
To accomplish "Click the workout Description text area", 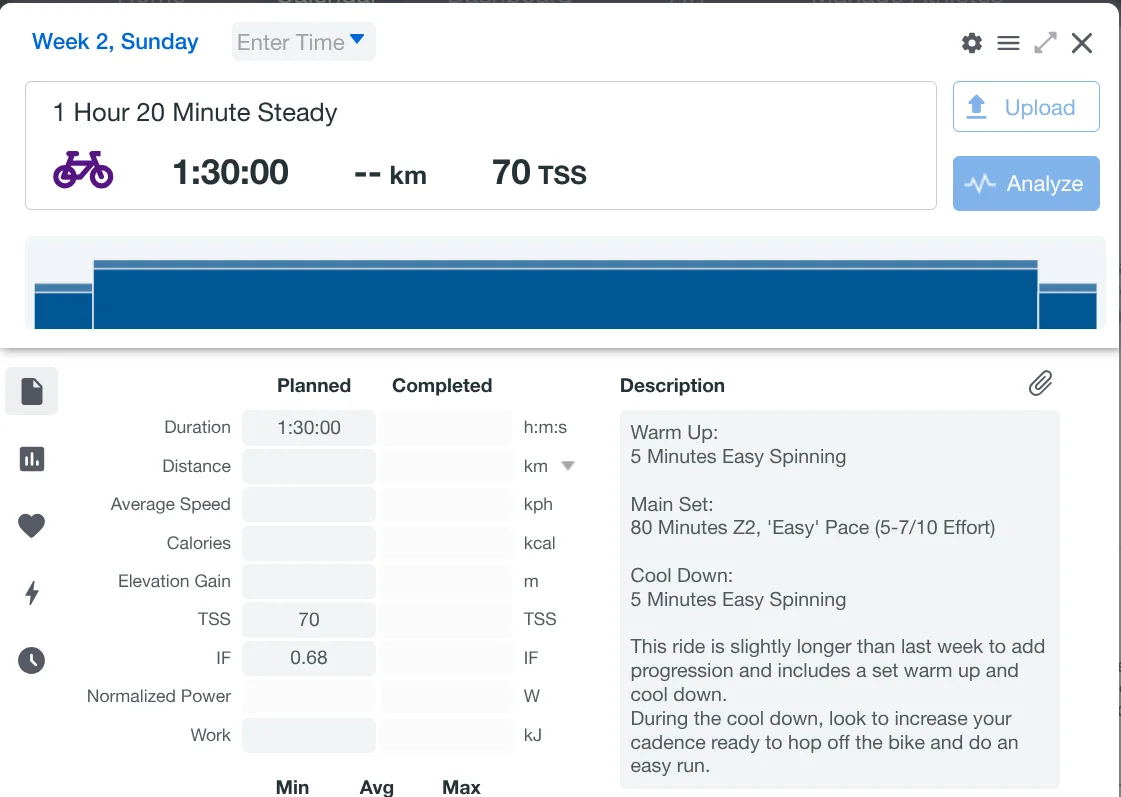I will [839, 600].
